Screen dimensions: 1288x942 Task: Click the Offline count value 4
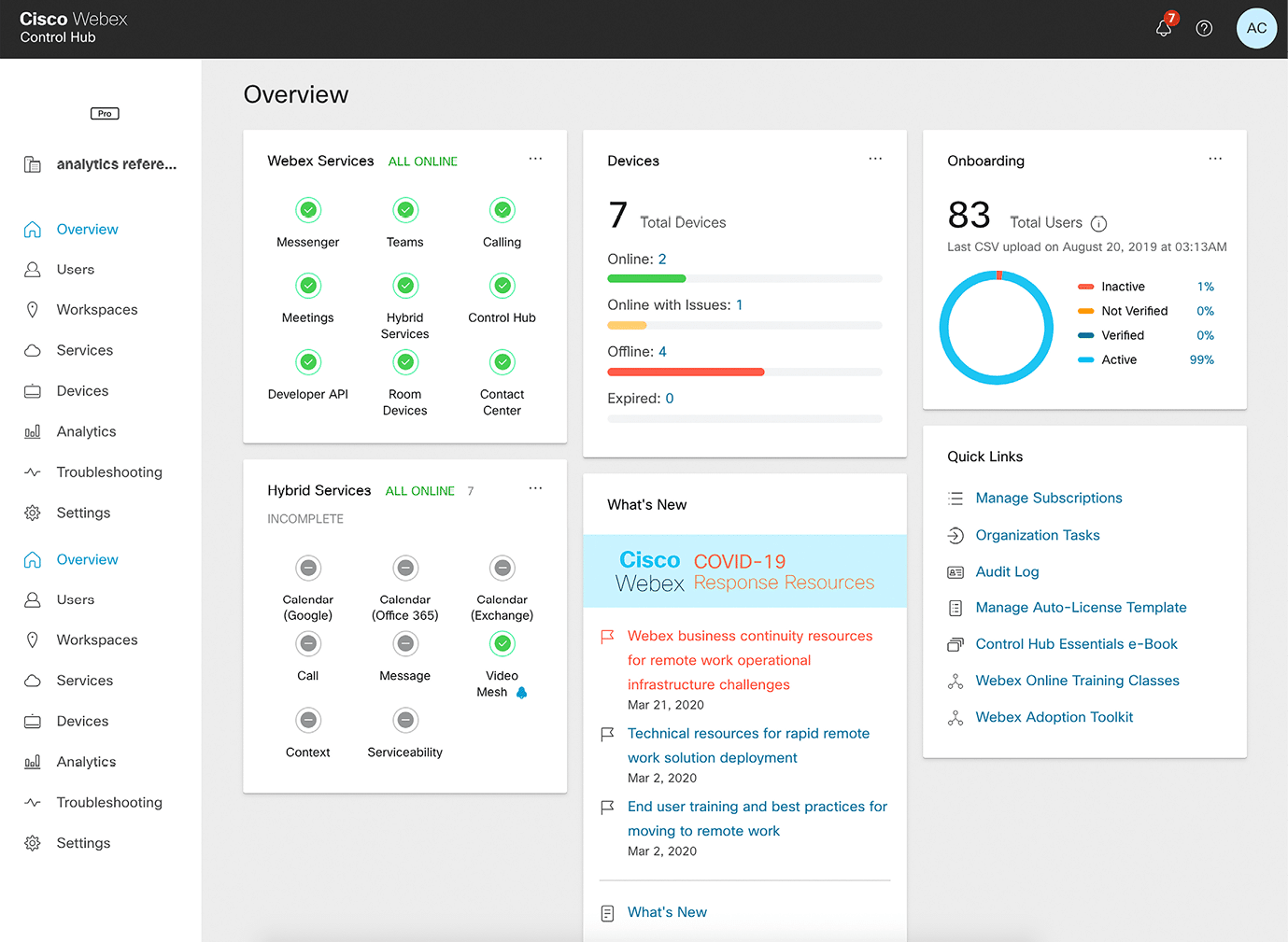click(662, 352)
